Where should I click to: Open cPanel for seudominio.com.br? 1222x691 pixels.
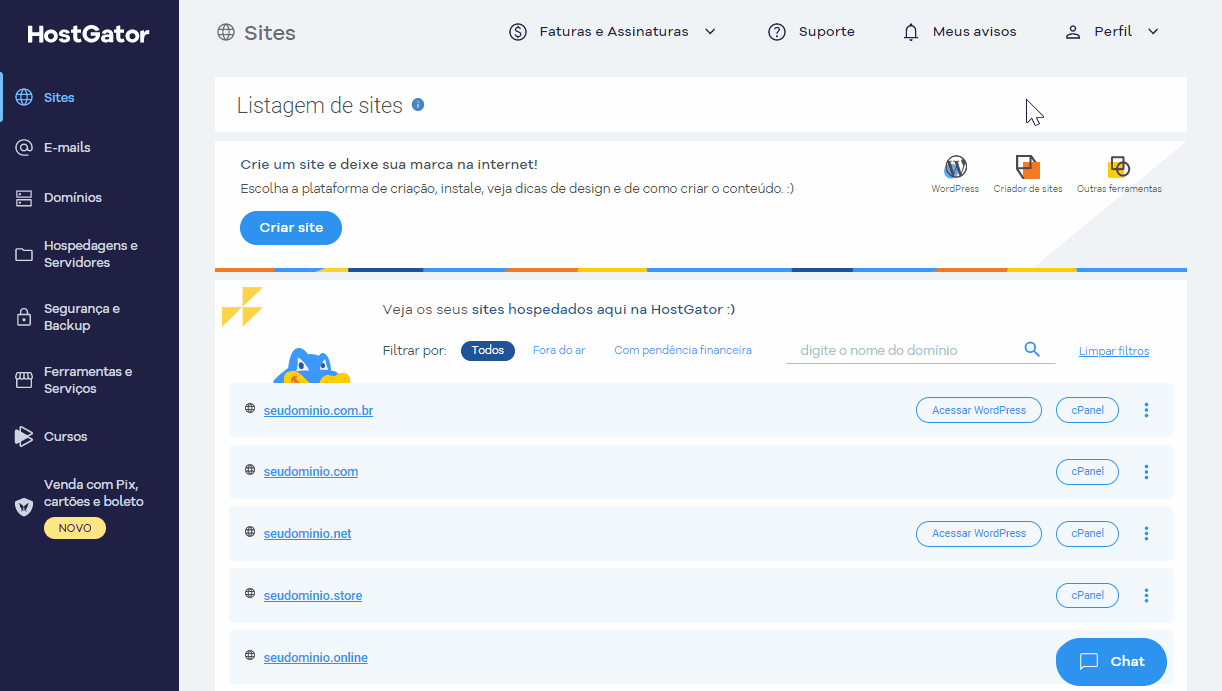pyautogui.click(x=1087, y=410)
